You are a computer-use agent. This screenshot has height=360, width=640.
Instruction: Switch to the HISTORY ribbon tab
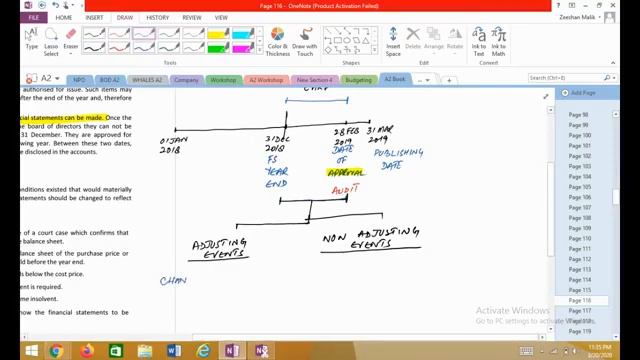click(x=158, y=18)
